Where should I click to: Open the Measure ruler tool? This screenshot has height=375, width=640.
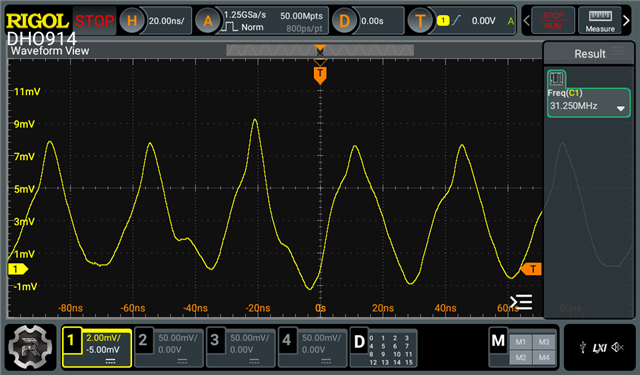pyautogui.click(x=600, y=20)
